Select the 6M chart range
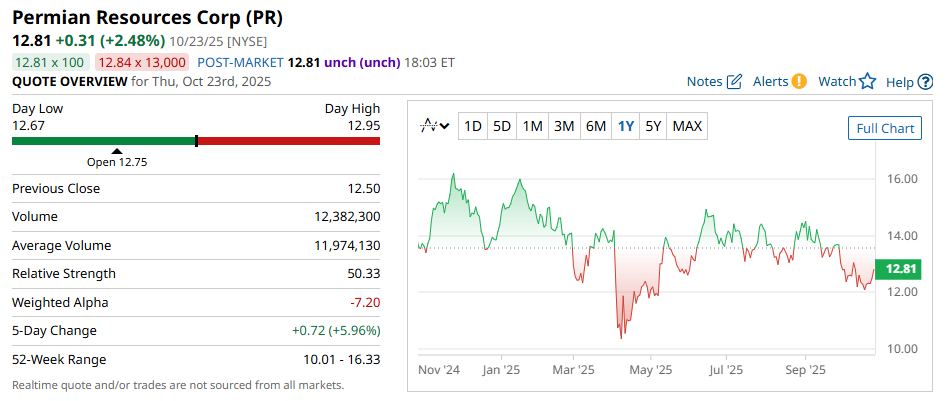Viewport: 946px width, 401px height. coord(596,126)
